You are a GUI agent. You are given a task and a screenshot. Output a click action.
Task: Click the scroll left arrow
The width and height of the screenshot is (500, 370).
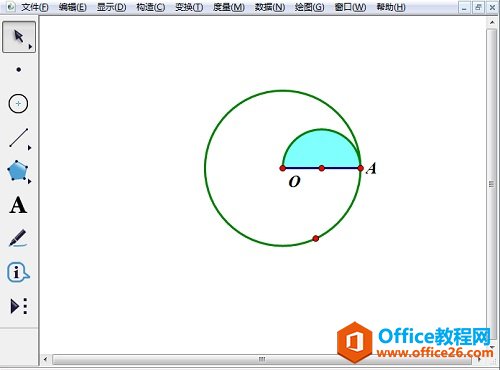pos(46,360)
